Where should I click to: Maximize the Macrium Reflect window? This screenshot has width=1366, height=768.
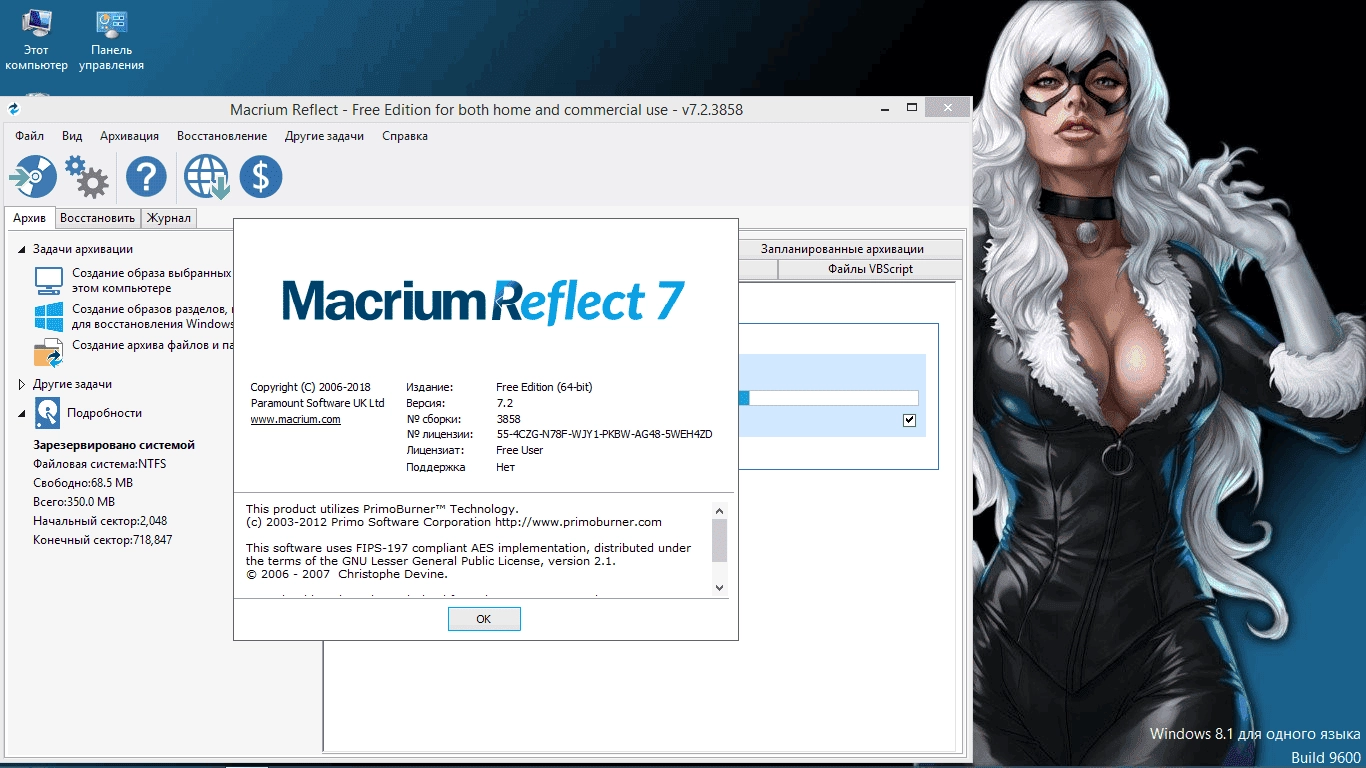pyautogui.click(x=912, y=107)
